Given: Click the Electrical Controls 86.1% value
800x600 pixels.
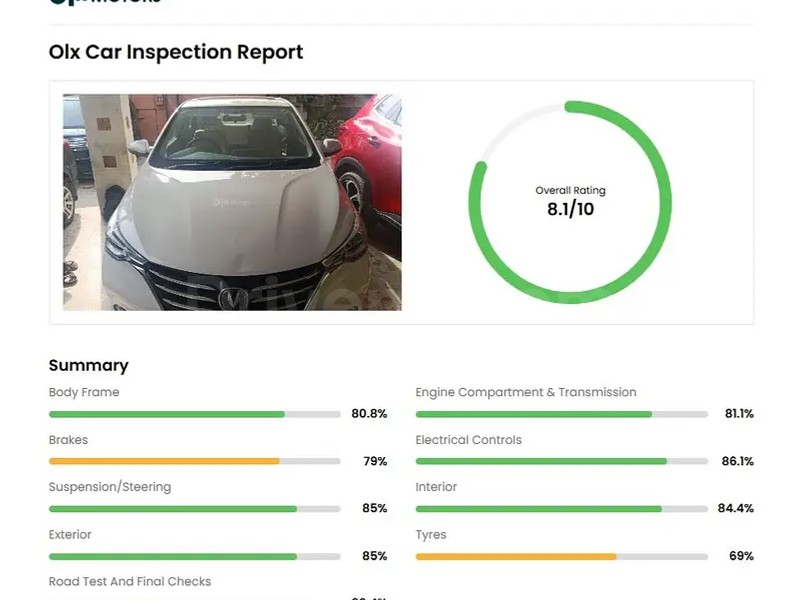Looking at the screenshot, I should click(738, 461).
